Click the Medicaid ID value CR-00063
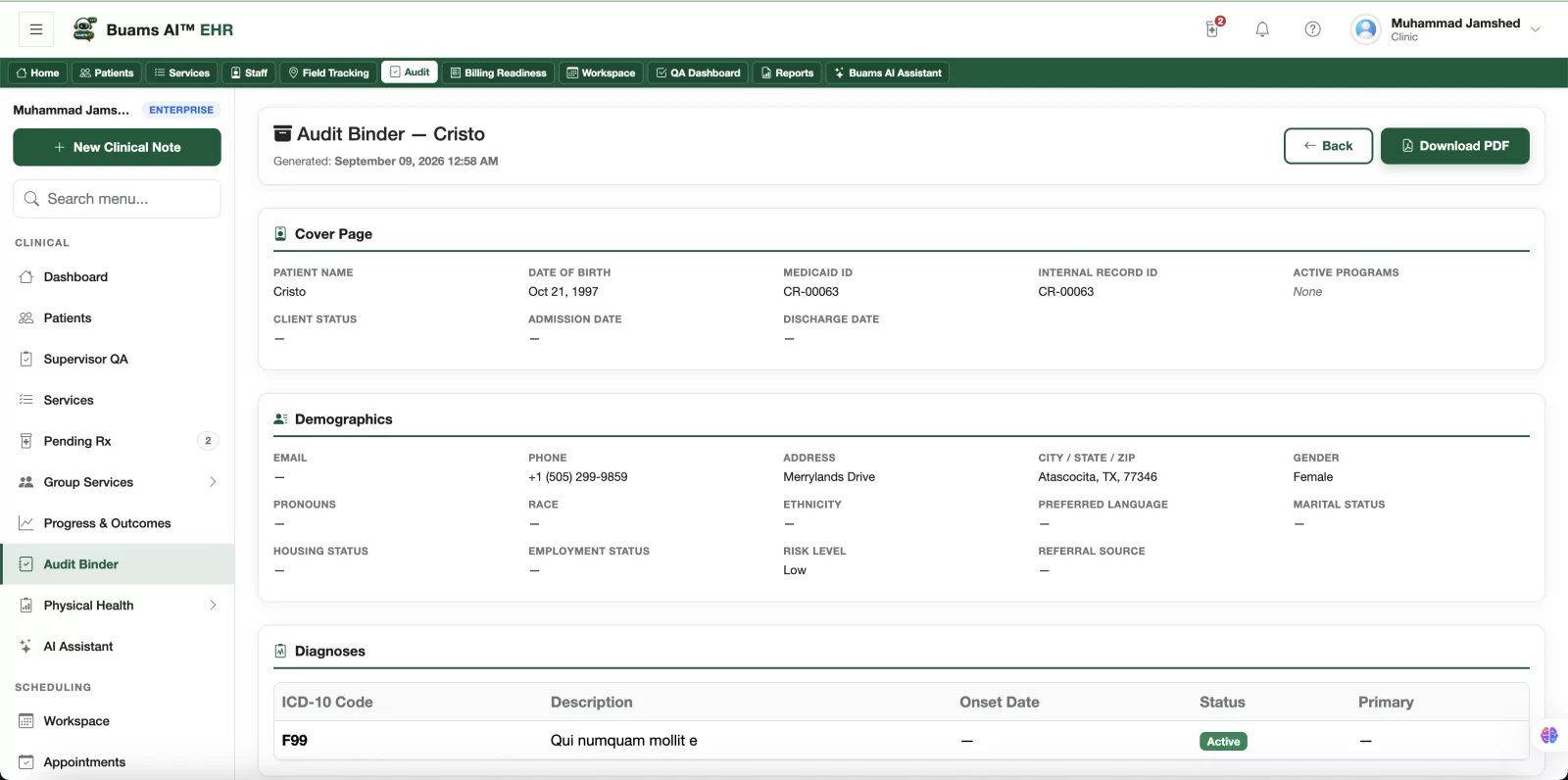This screenshot has width=1568, height=780. (810, 292)
